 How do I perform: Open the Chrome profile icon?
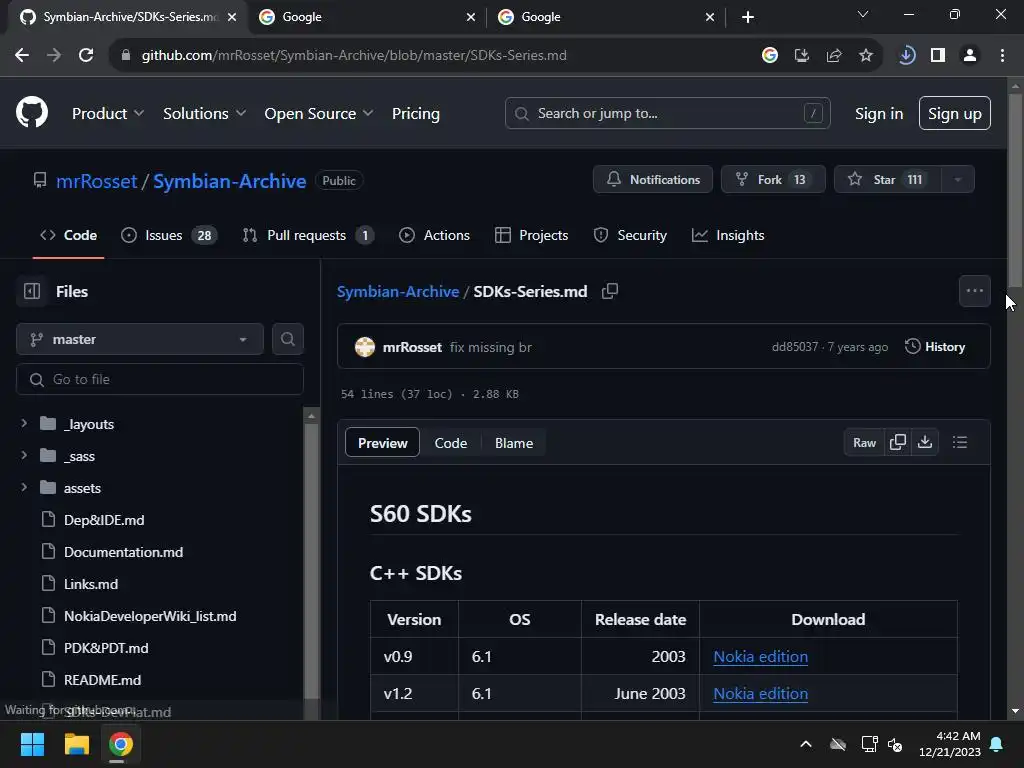click(x=970, y=56)
